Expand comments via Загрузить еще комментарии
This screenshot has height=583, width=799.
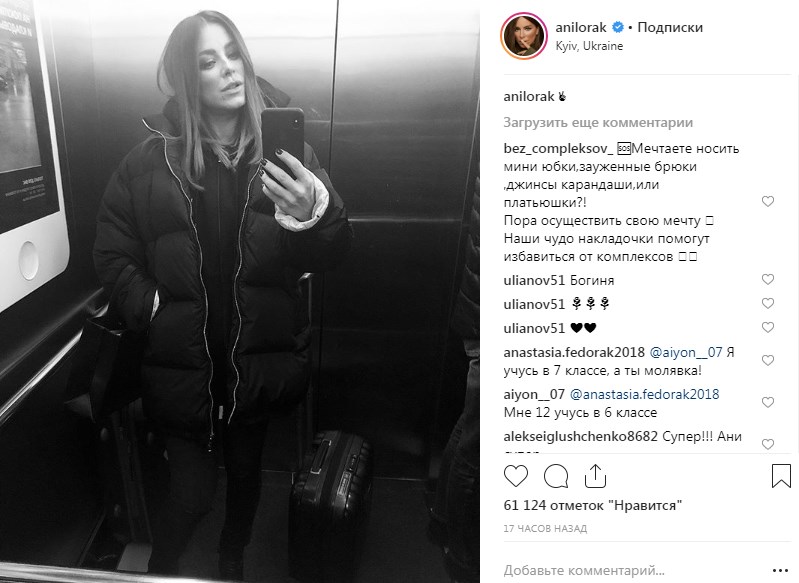point(598,123)
